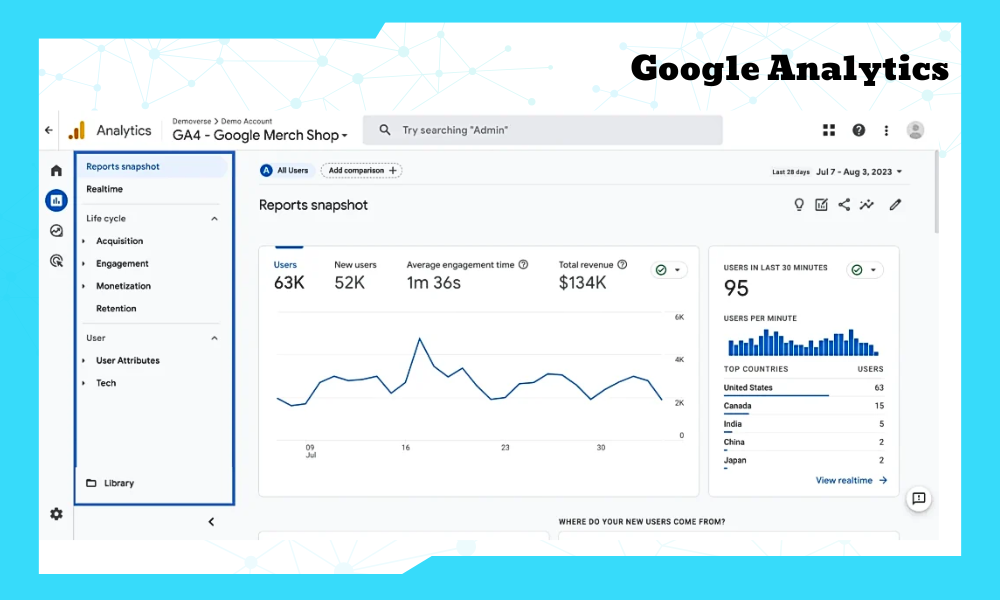This screenshot has height=600, width=1000.
Task: Click the Add comparison button
Action: (361, 171)
